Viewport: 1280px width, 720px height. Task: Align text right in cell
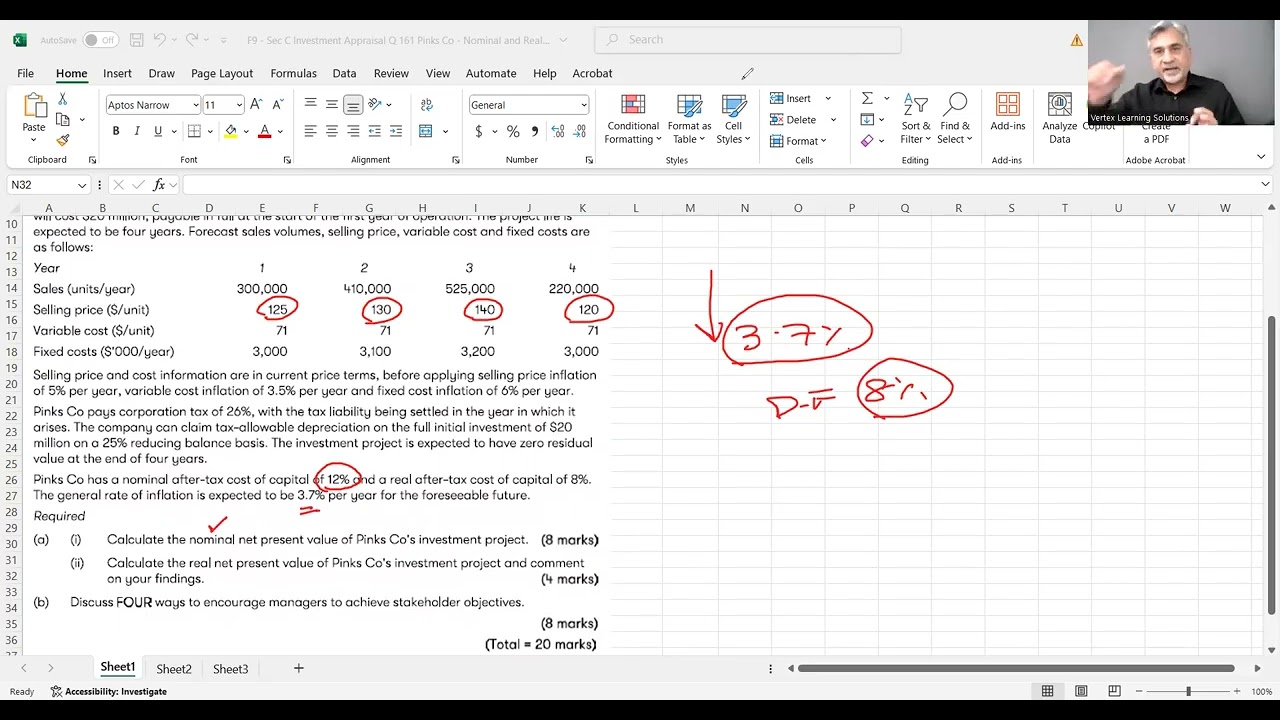tap(353, 131)
